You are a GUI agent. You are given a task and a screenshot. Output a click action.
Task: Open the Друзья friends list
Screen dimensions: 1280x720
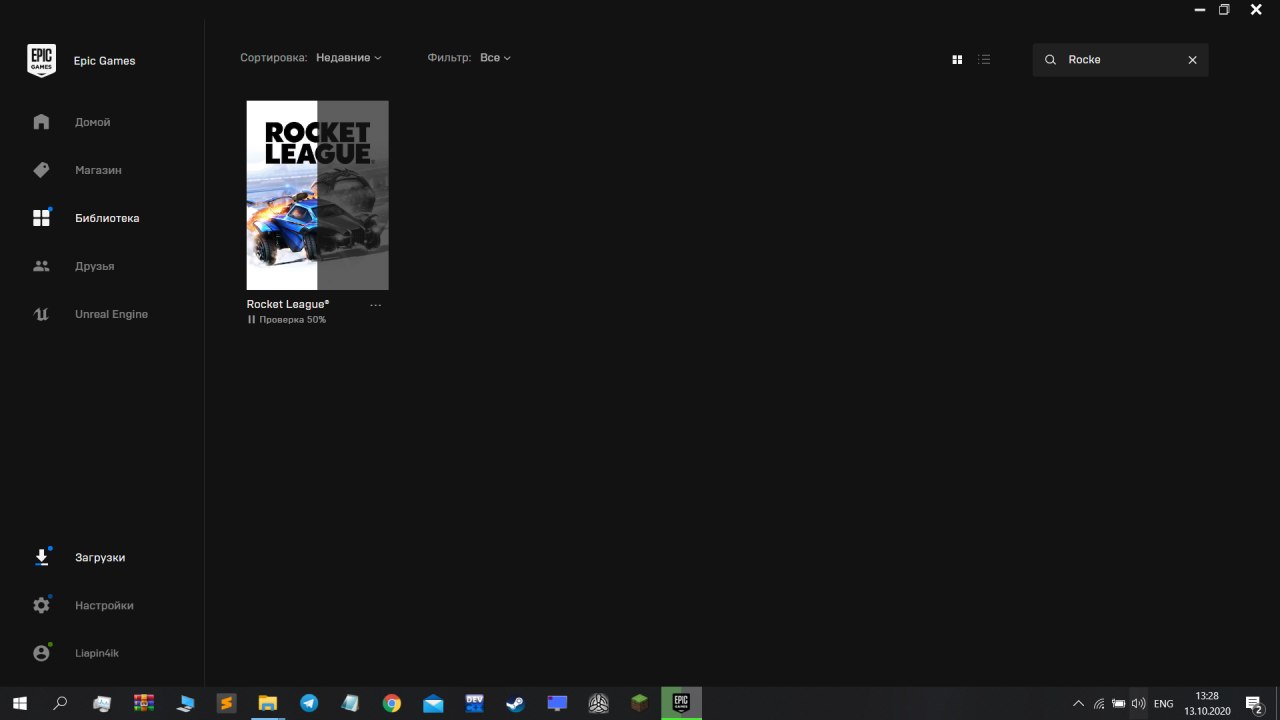tap(94, 266)
